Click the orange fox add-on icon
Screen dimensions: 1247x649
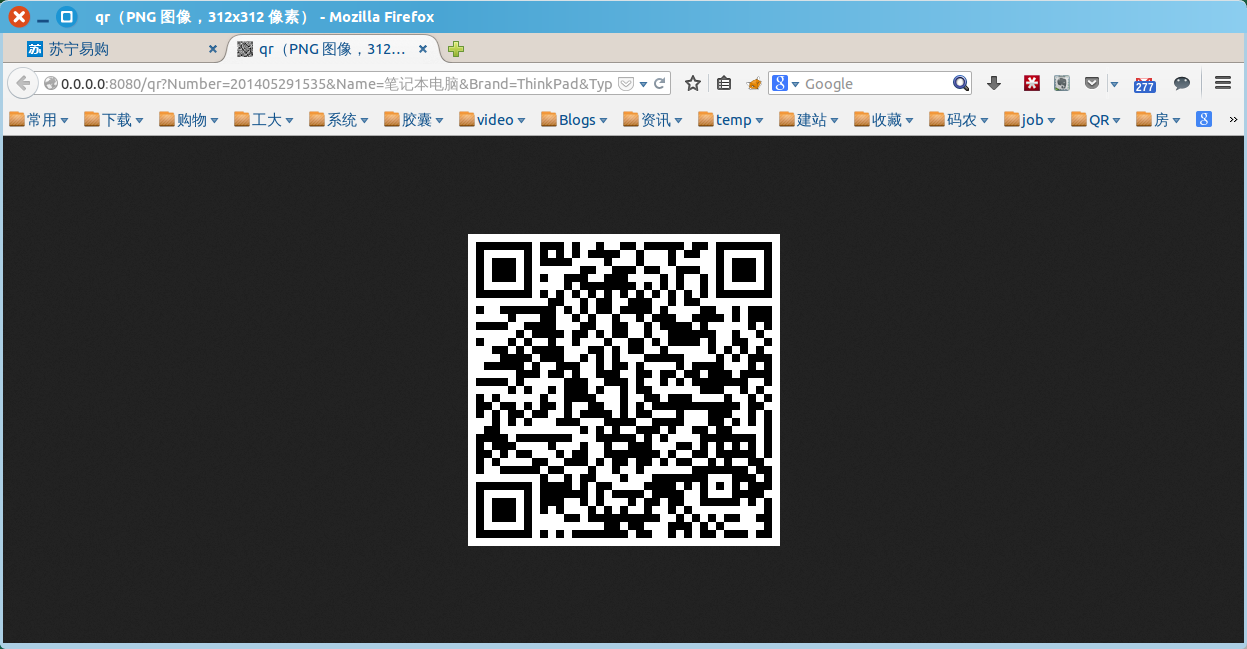(x=754, y=84)
